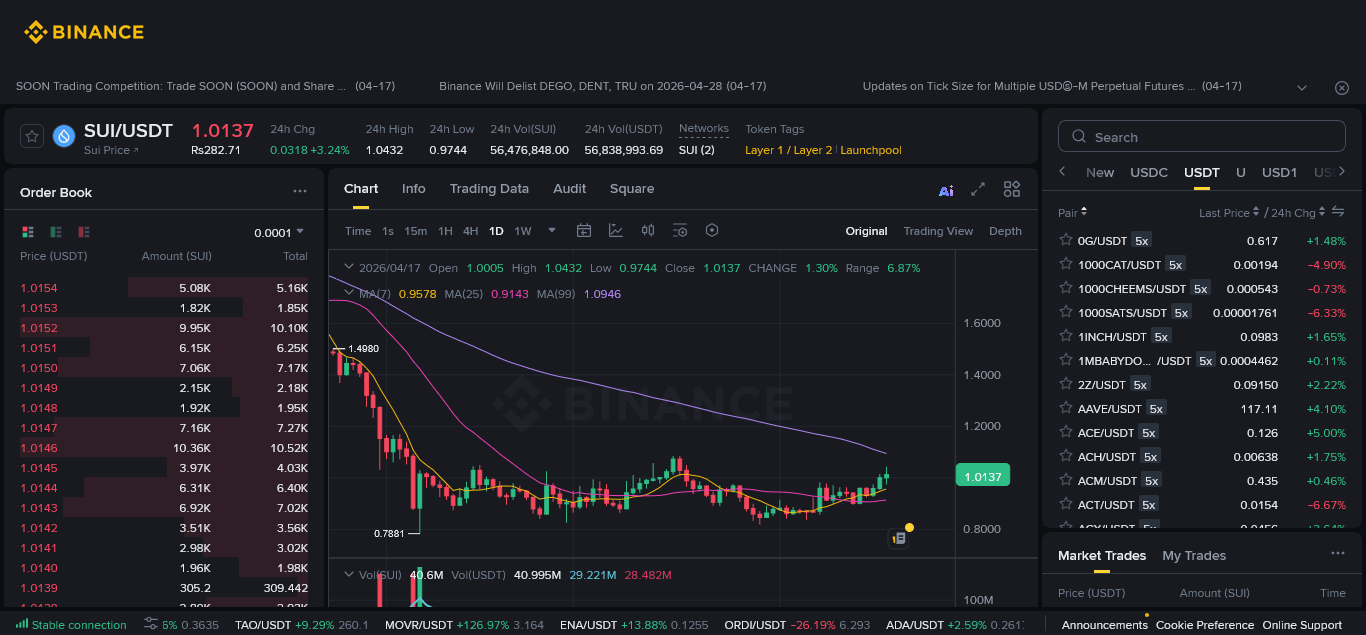
Task: Change candlestick chart style icon
Action: (x=648, y=231)
